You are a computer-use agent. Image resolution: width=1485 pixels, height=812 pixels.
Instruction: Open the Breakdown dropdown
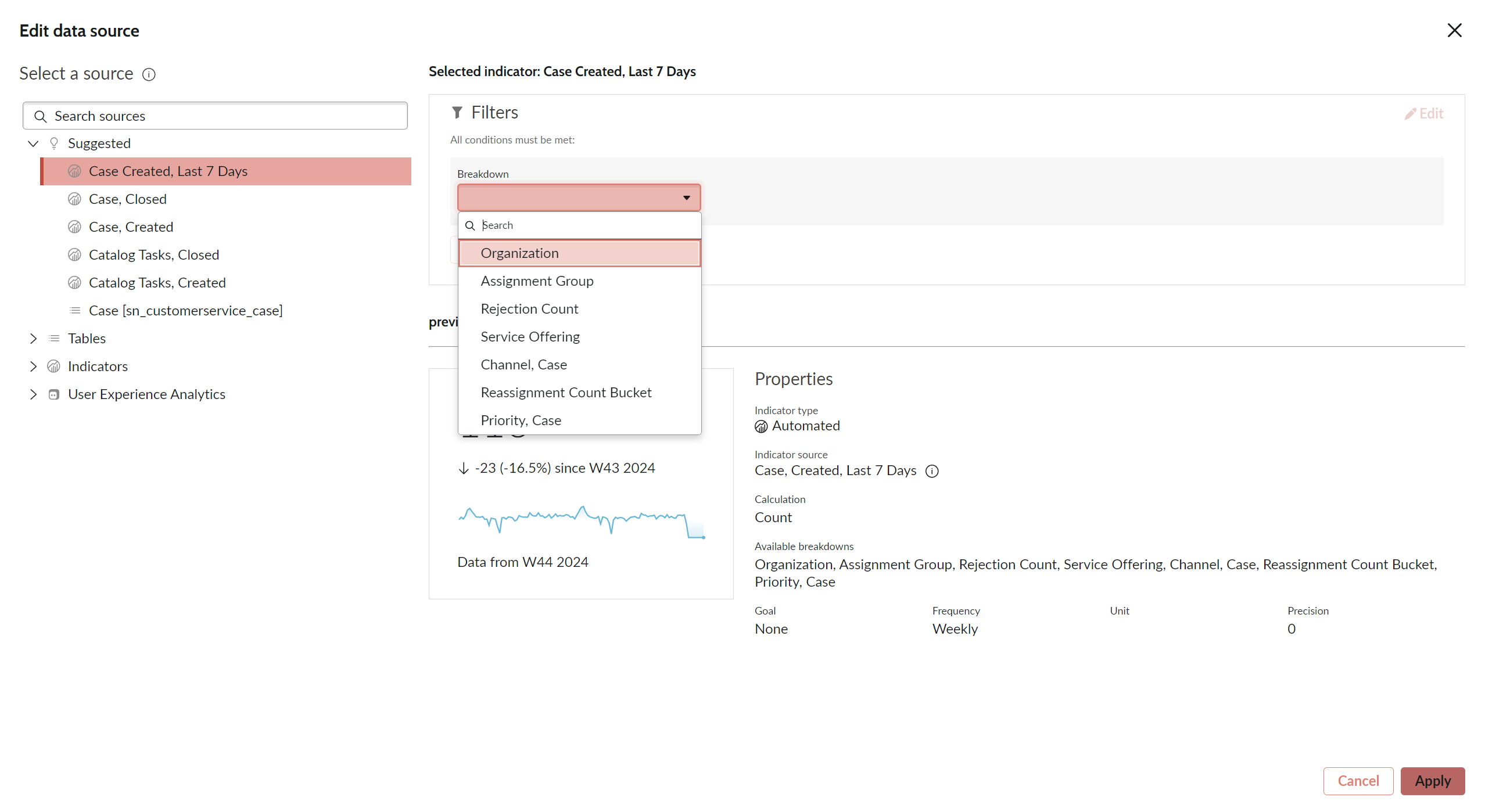coord(579,197)
